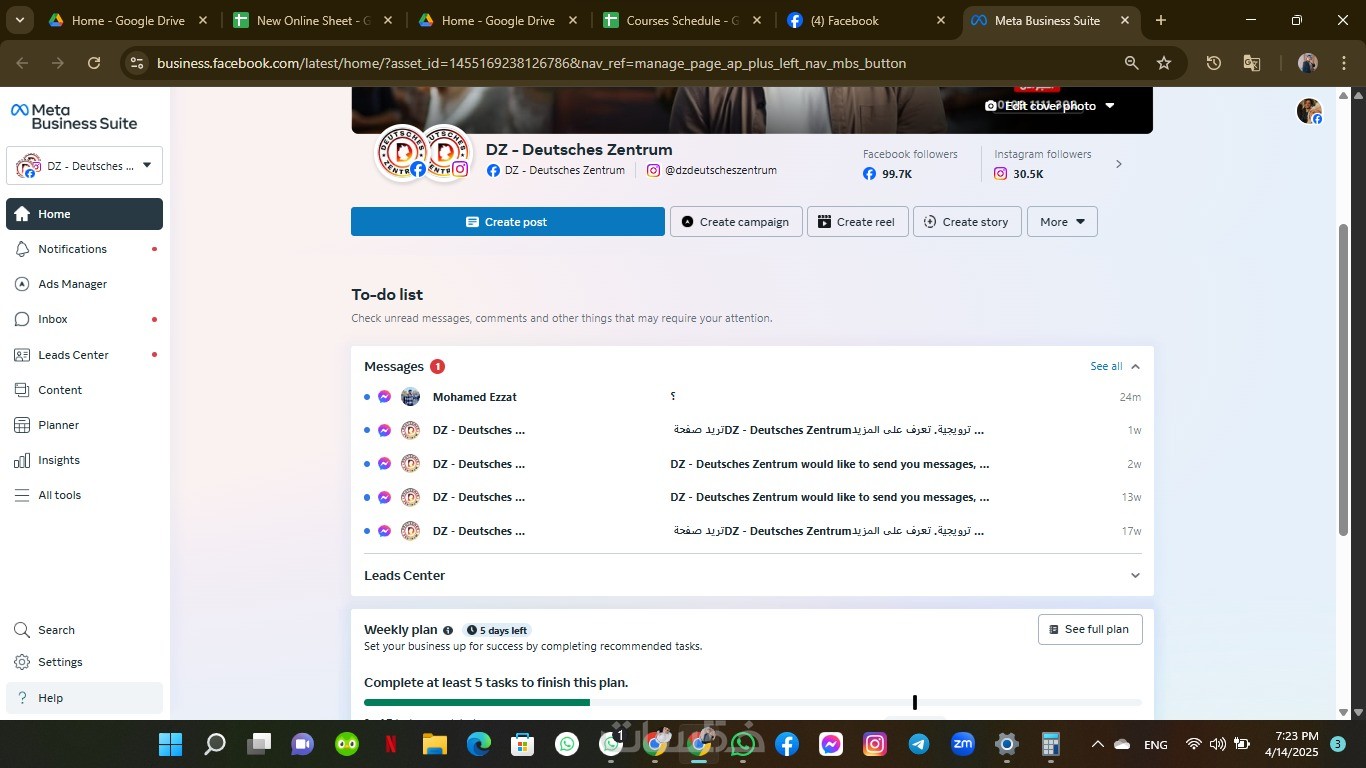Click the followers section right chevron
The image size is (1366, 768).
coord(1119,164)
